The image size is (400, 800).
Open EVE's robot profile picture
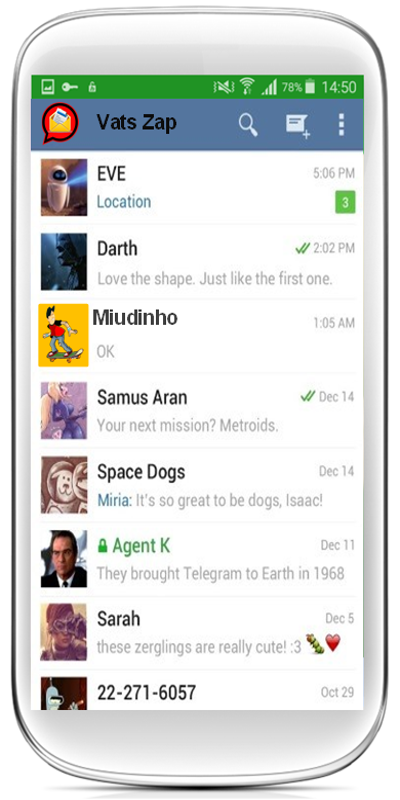(x=64, y=187)
